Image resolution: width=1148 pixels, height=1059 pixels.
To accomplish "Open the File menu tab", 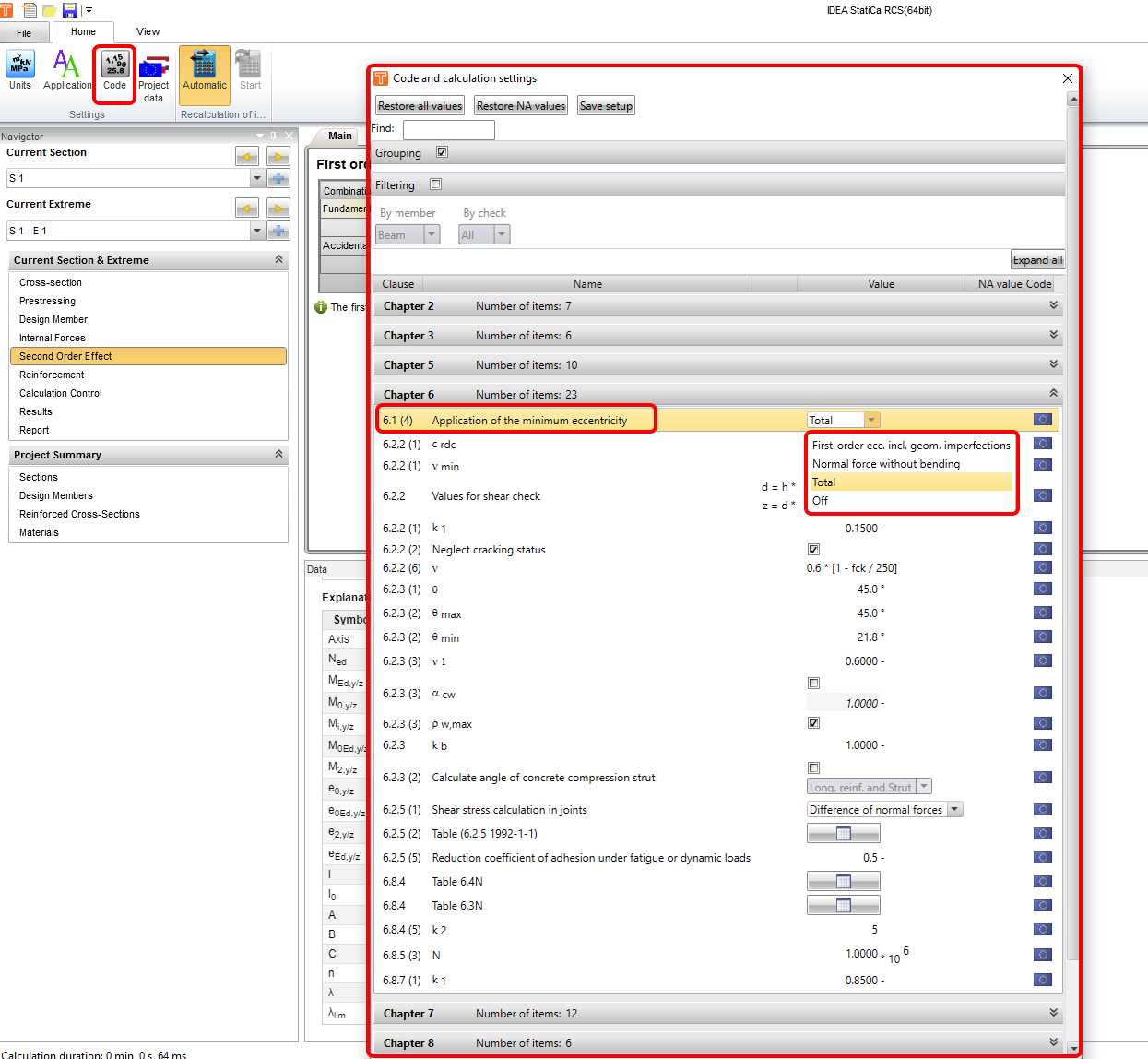I will [24, 32].
